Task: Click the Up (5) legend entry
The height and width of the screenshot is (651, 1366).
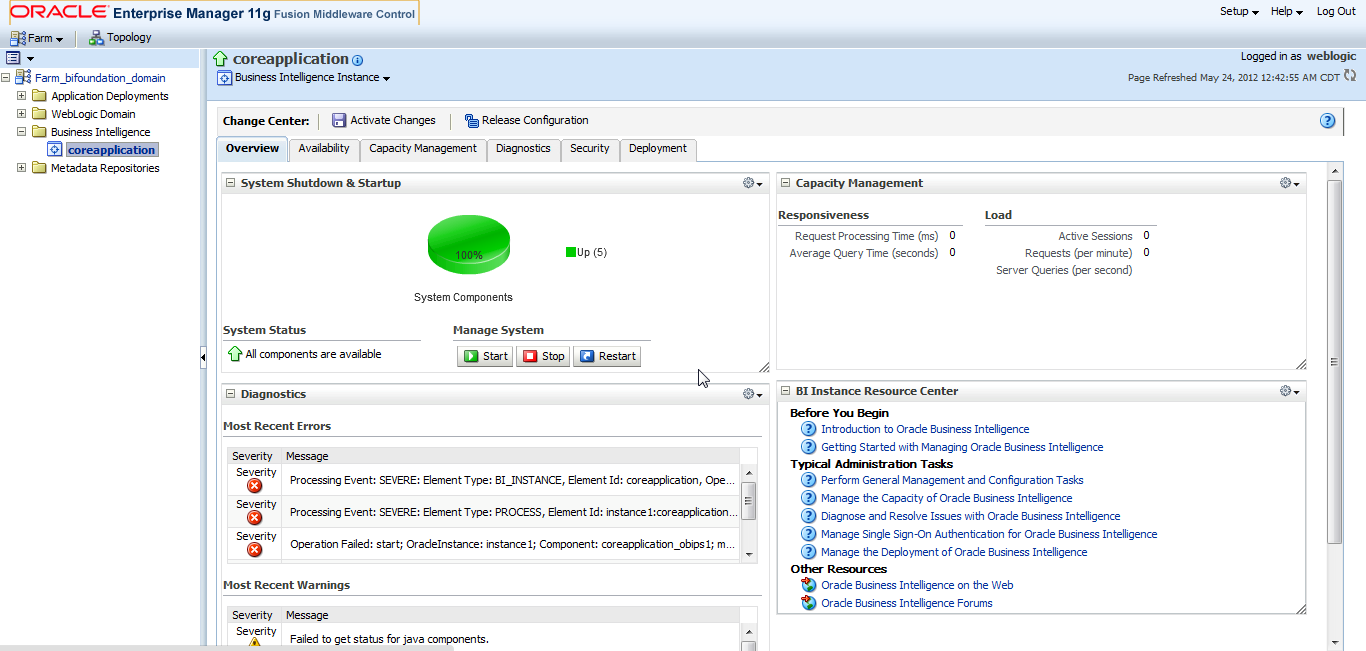Action: (x=586, y=252)
